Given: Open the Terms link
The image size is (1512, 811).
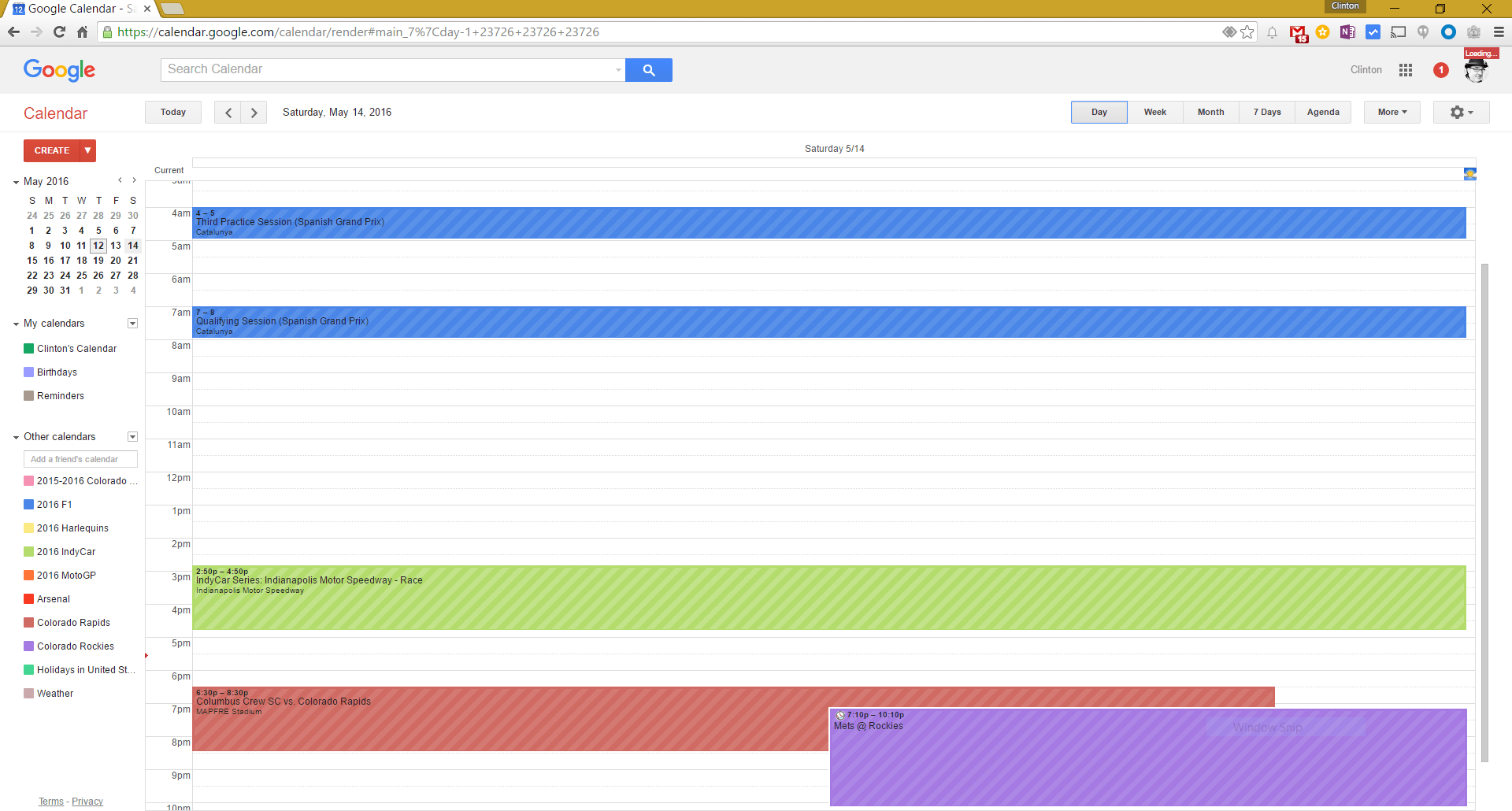Looking at the screenshot, I should tap(51, 802).
